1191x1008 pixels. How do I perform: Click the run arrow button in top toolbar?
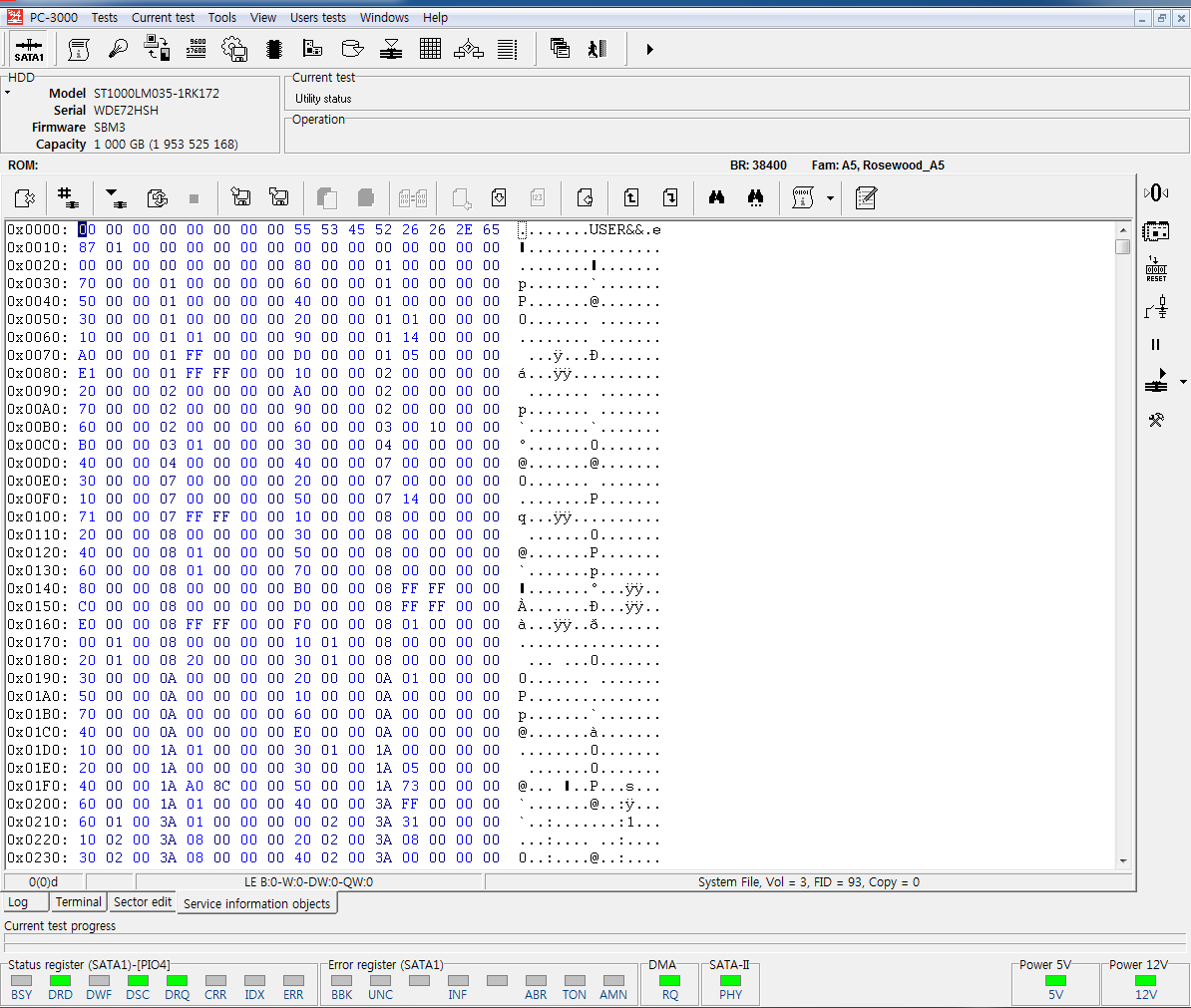click(648, 48)
